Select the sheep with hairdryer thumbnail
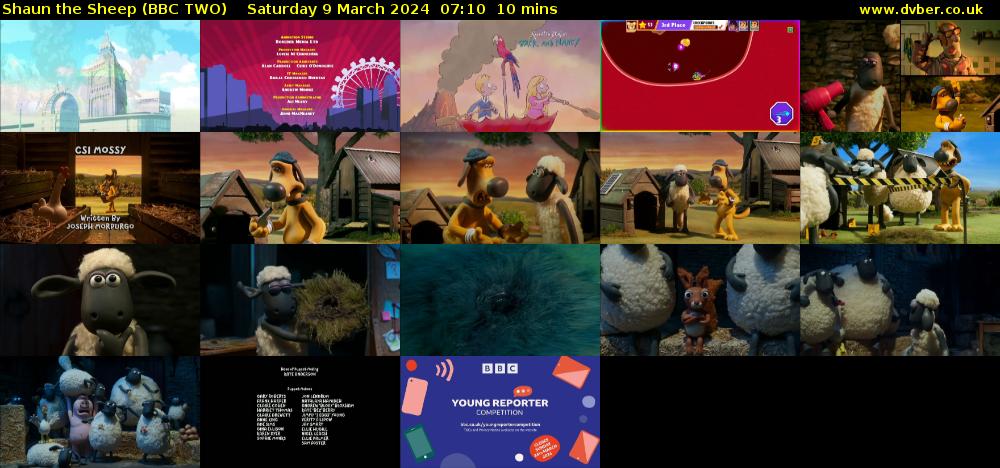Viewport: 1000px width, 468px height. click(900, 76)
